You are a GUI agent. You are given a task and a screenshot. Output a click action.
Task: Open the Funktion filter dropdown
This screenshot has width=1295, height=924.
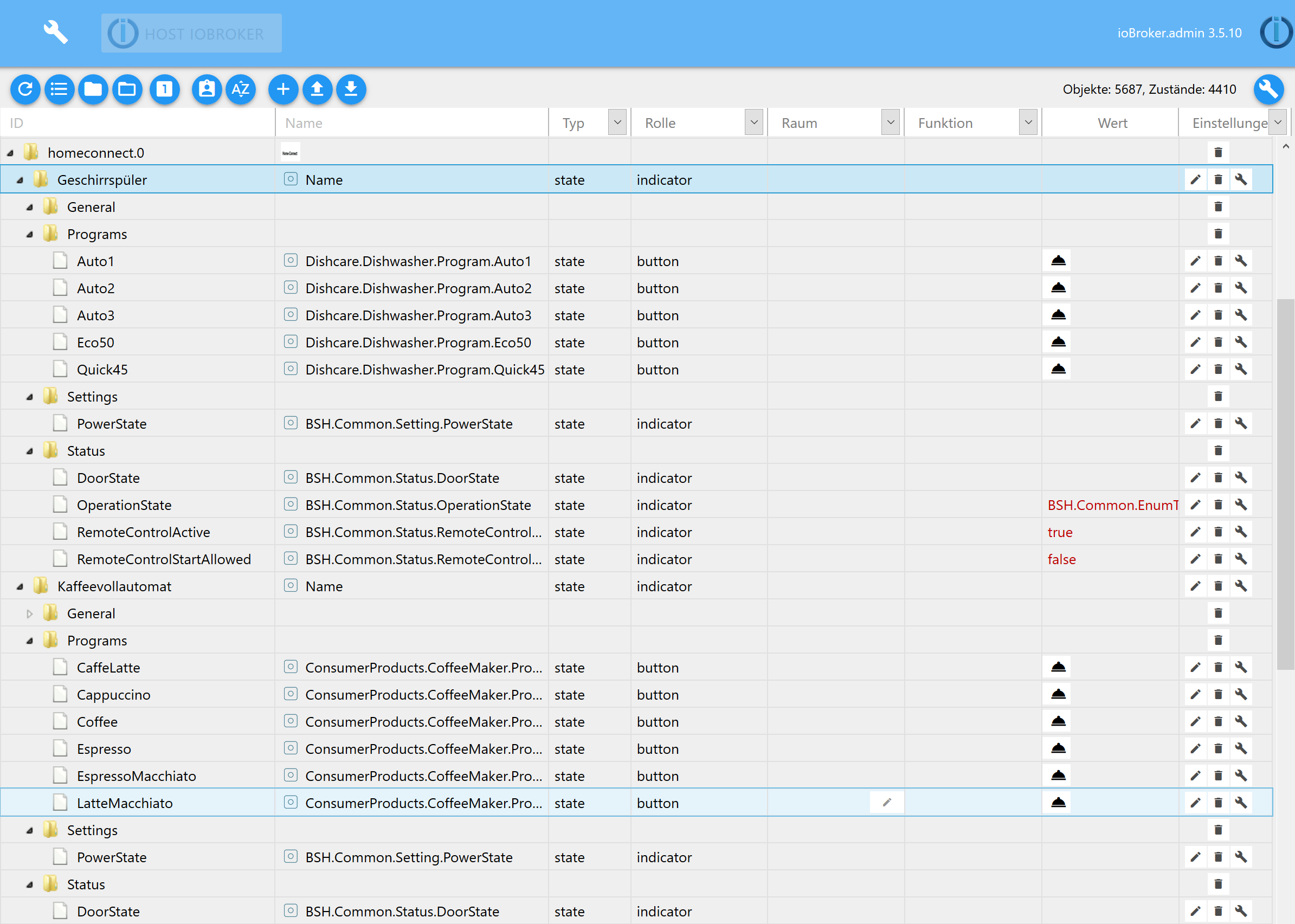click(1028, 122)
